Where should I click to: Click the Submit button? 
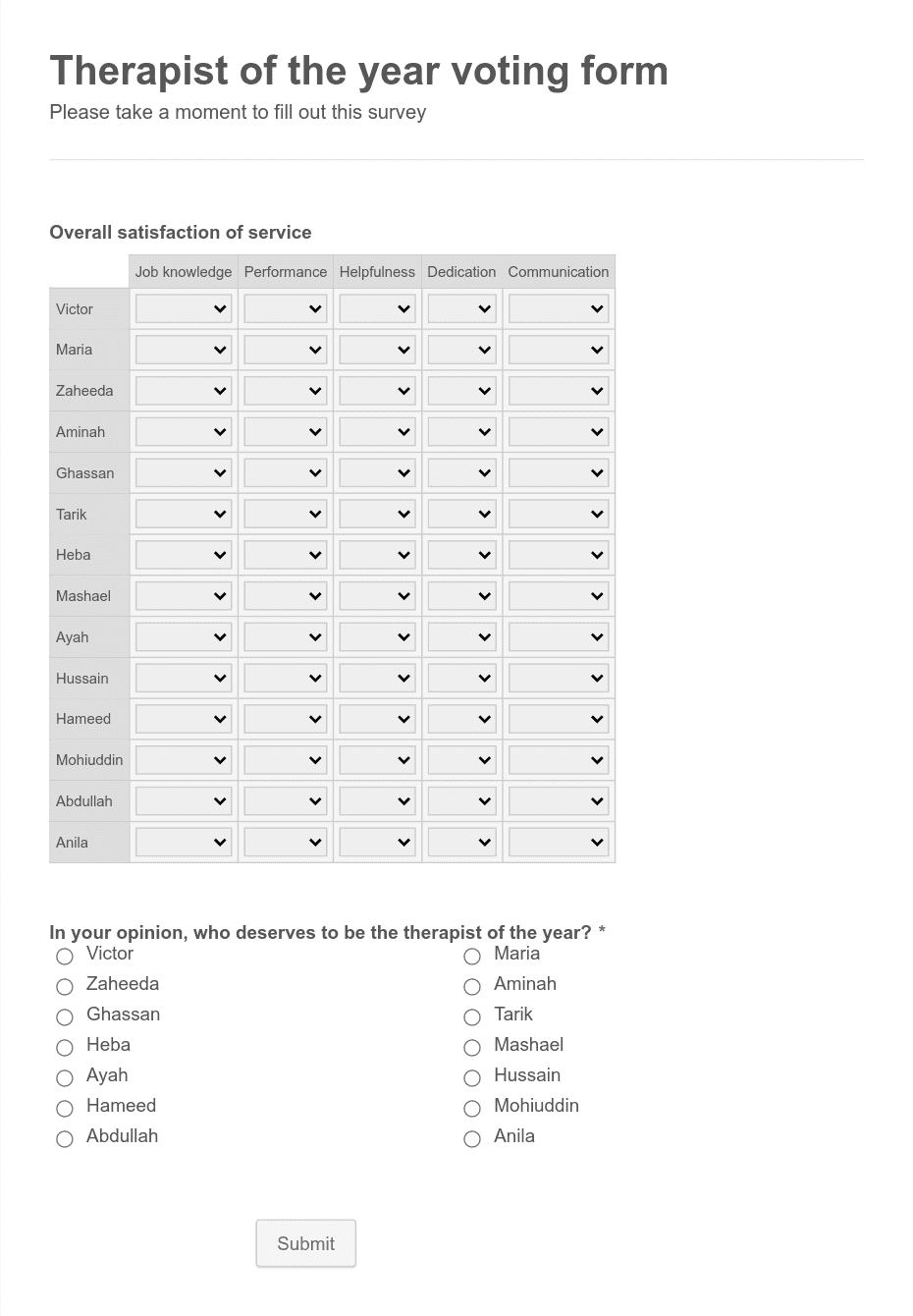[306, 1243]
